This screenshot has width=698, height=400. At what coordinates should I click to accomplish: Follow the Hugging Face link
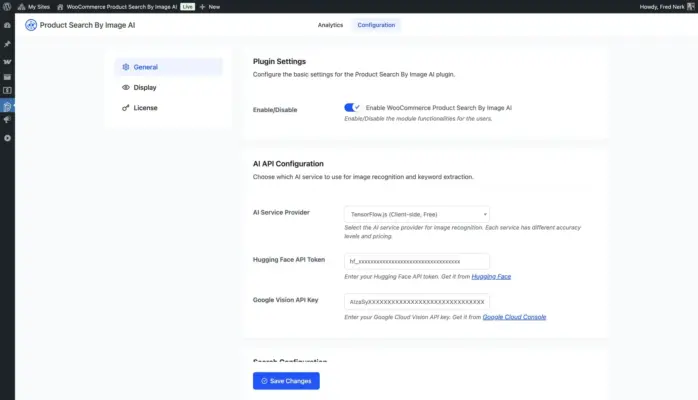491,276
